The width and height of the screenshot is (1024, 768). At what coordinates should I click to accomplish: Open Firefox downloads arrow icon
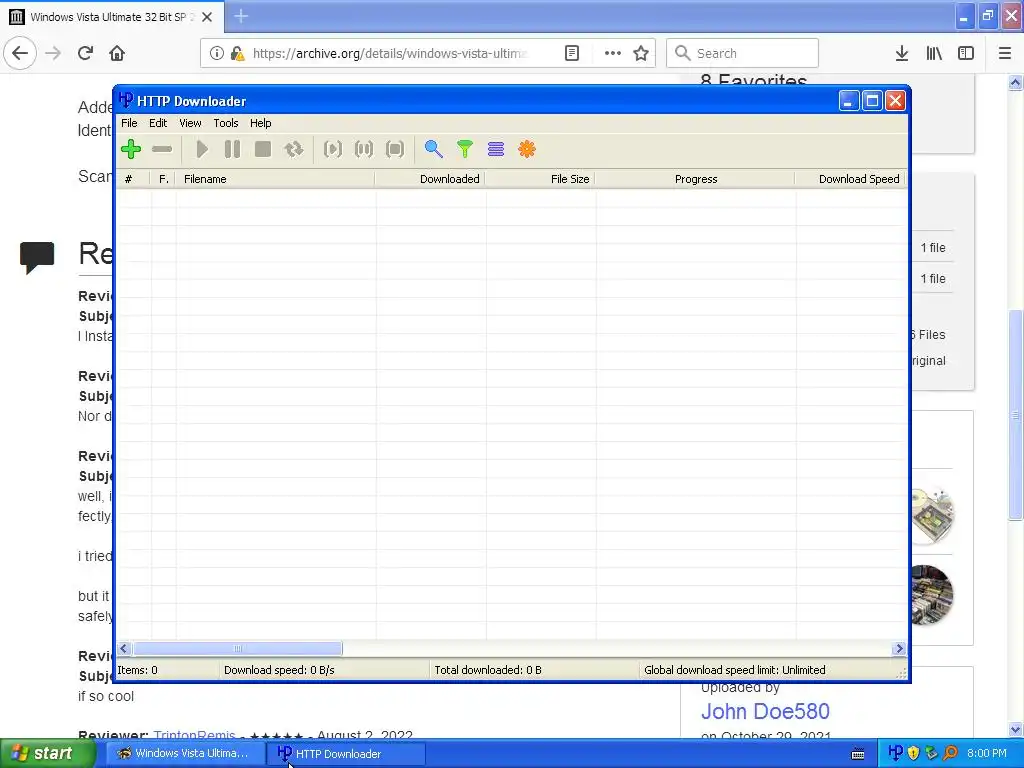(902, 53)
